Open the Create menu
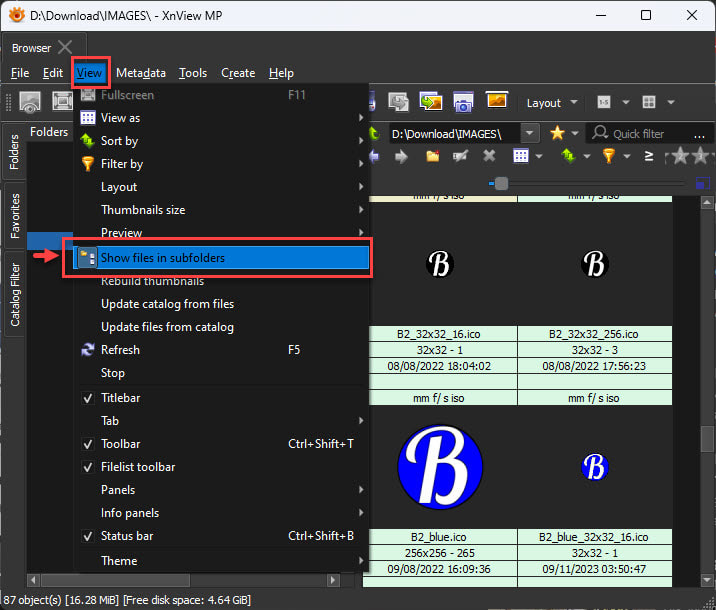716x610 pixels. [x=238, y=73]
